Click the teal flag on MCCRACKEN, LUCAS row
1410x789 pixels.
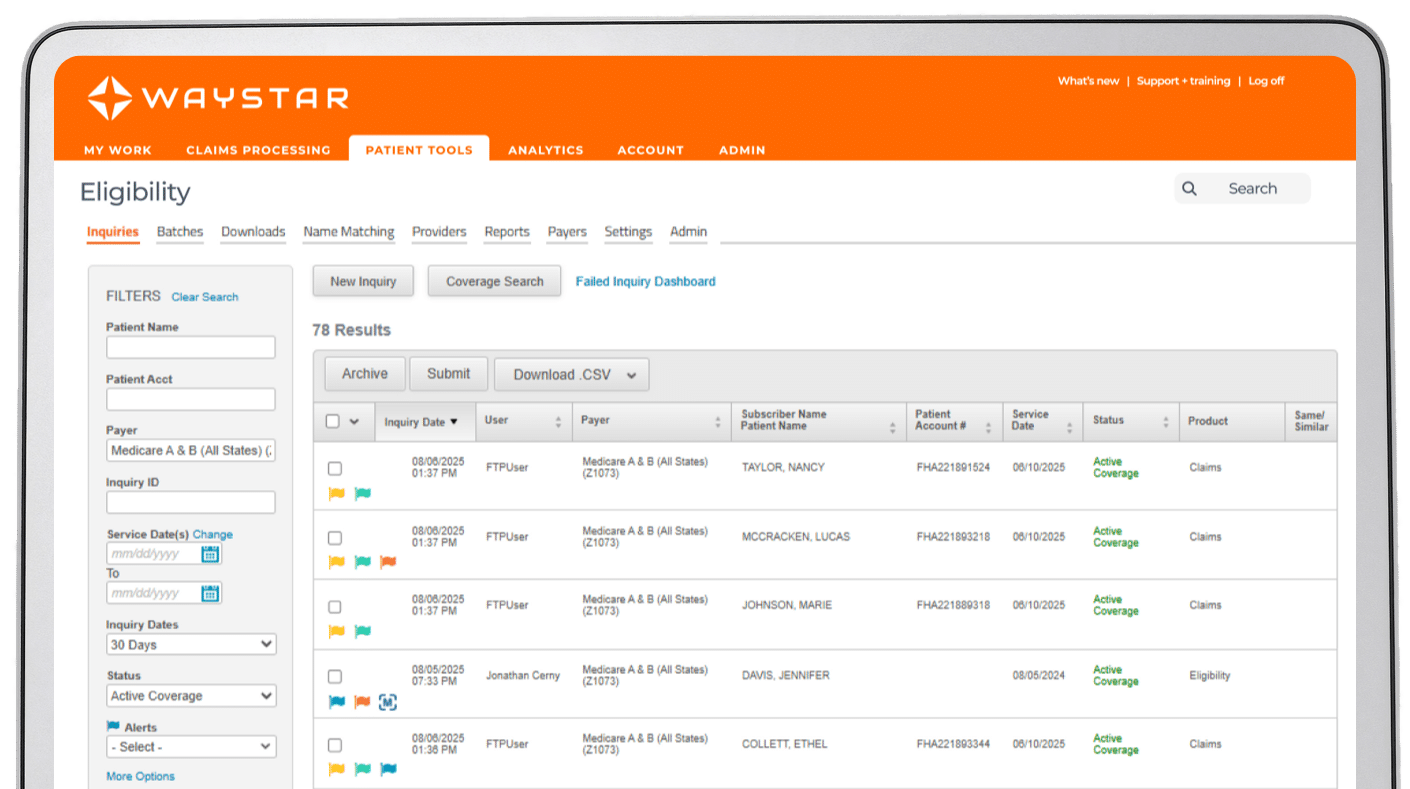click(362, 562)
